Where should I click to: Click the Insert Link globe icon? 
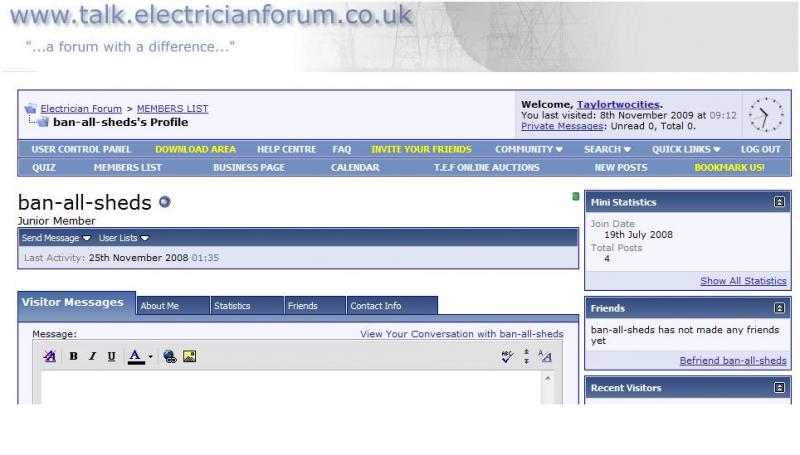[x=169, y=357]
